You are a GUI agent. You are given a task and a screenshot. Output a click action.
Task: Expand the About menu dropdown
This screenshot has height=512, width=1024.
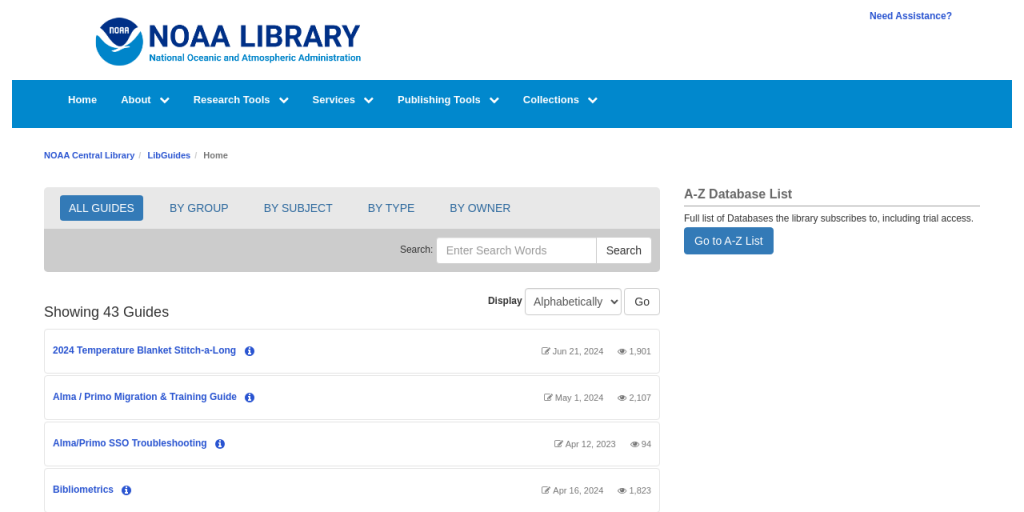click(145, 100)
